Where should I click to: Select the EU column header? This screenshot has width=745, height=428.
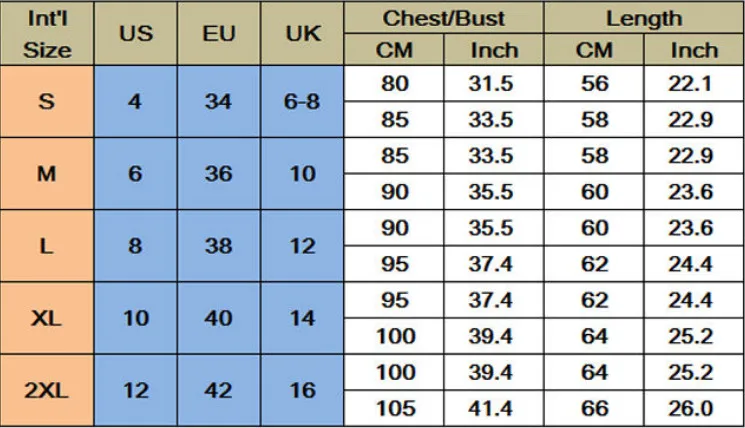pyautogui.click(x=219, y=33)
